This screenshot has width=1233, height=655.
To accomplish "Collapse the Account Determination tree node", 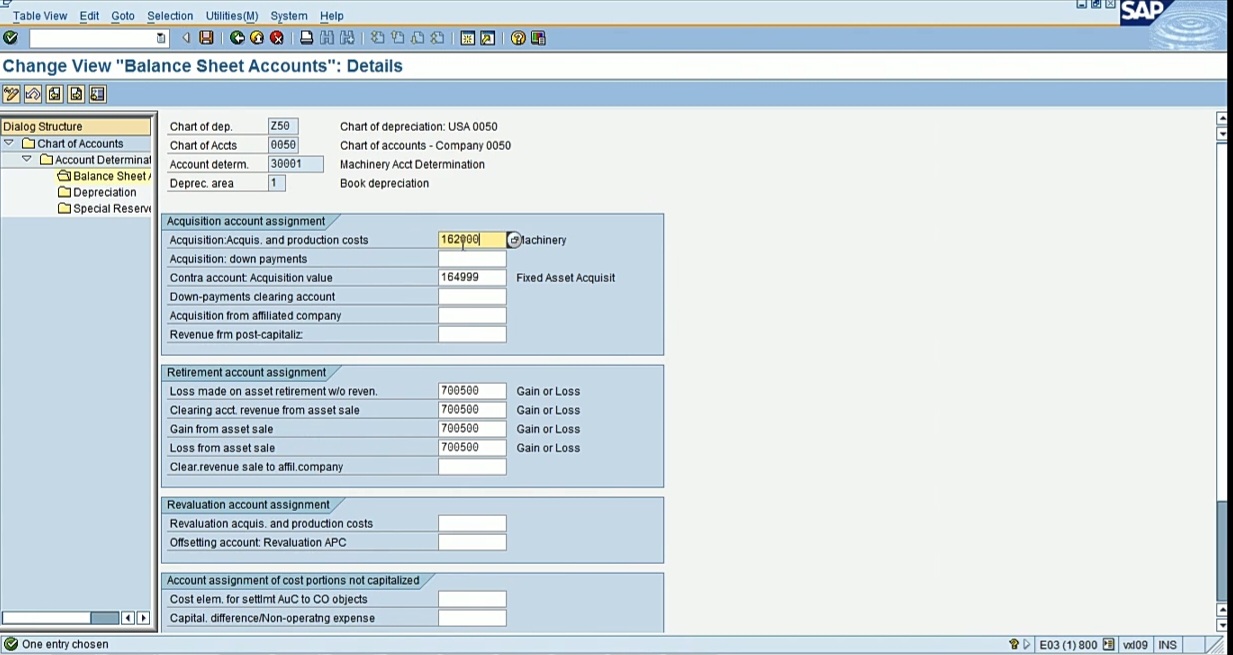I will (x=27, y=159).
